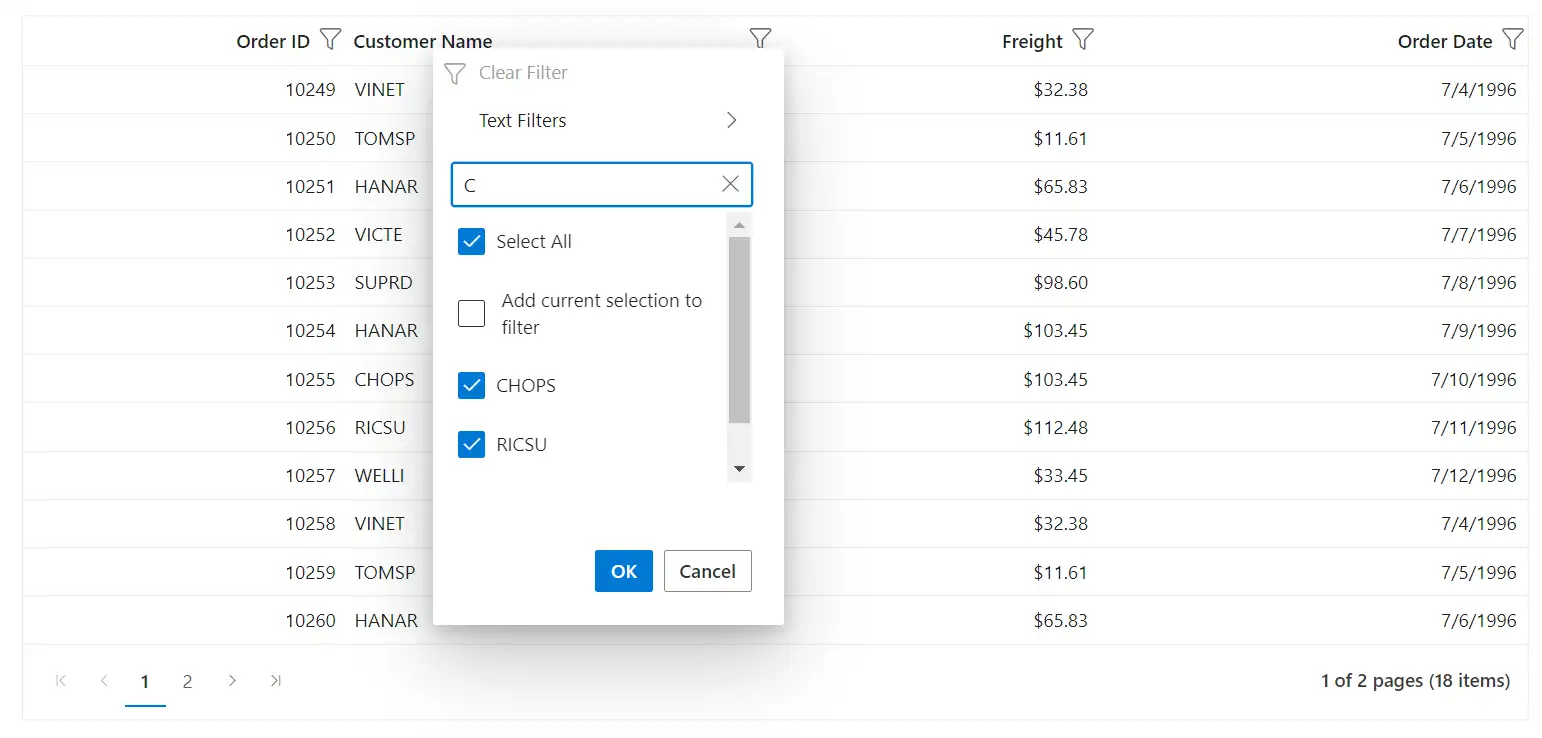The height and width of the screenshot is (738, 1542).
Task: Go to page 2
Action: 187,681
